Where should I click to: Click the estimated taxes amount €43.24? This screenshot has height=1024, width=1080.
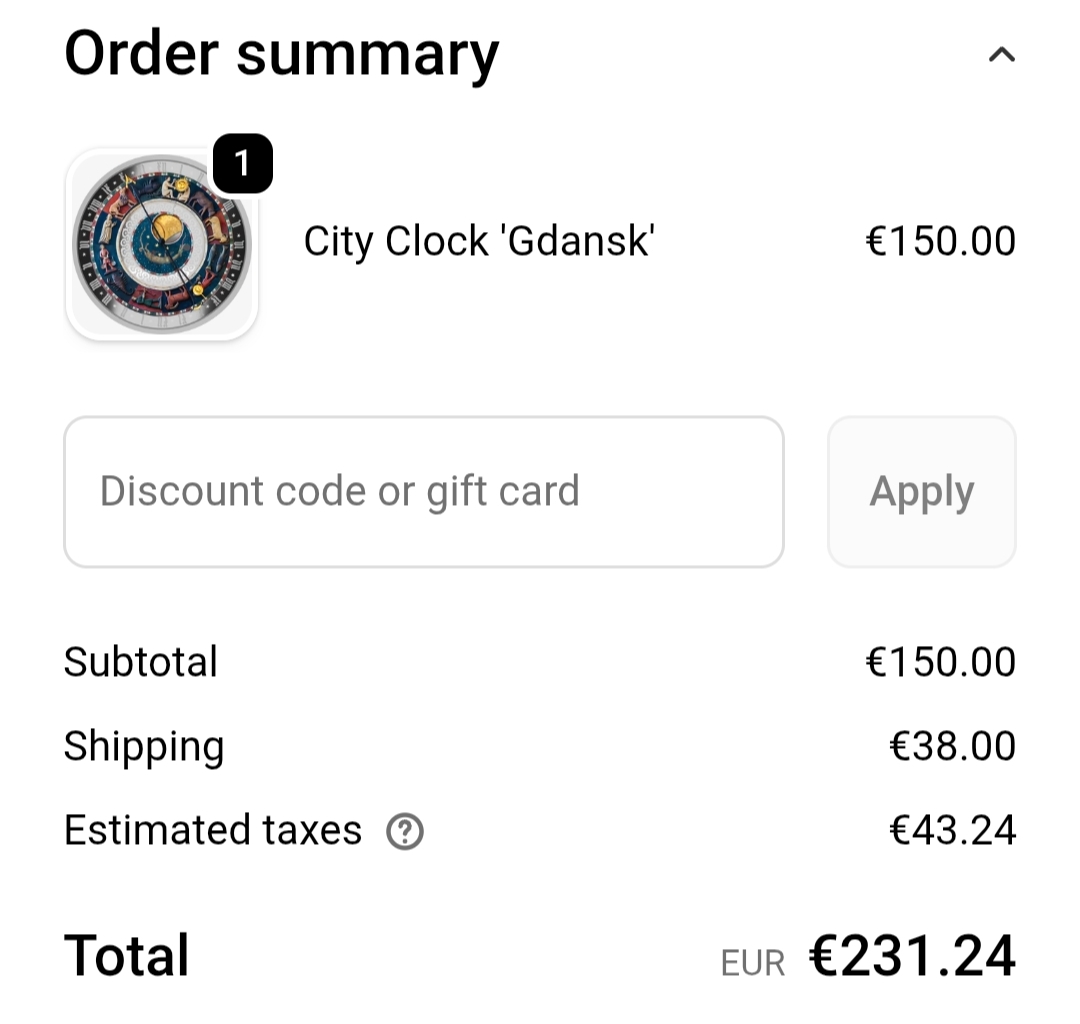coord(952,831)
